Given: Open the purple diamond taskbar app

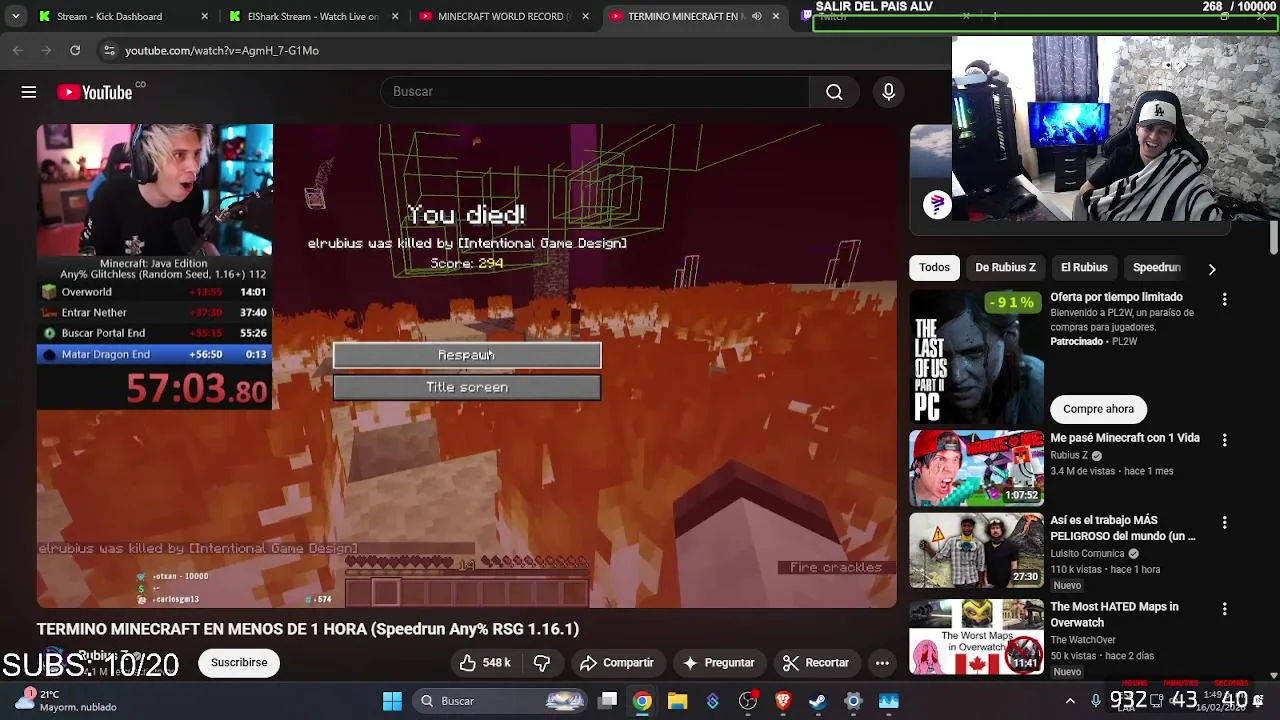Looking at the screenshot, I should point(712,701).
